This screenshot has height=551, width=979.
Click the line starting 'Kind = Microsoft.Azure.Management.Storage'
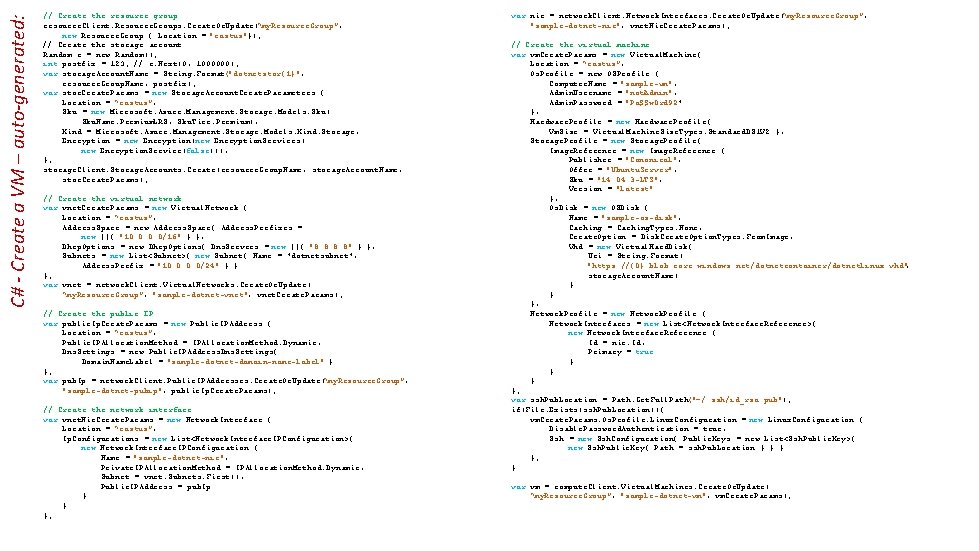[210, 132]
